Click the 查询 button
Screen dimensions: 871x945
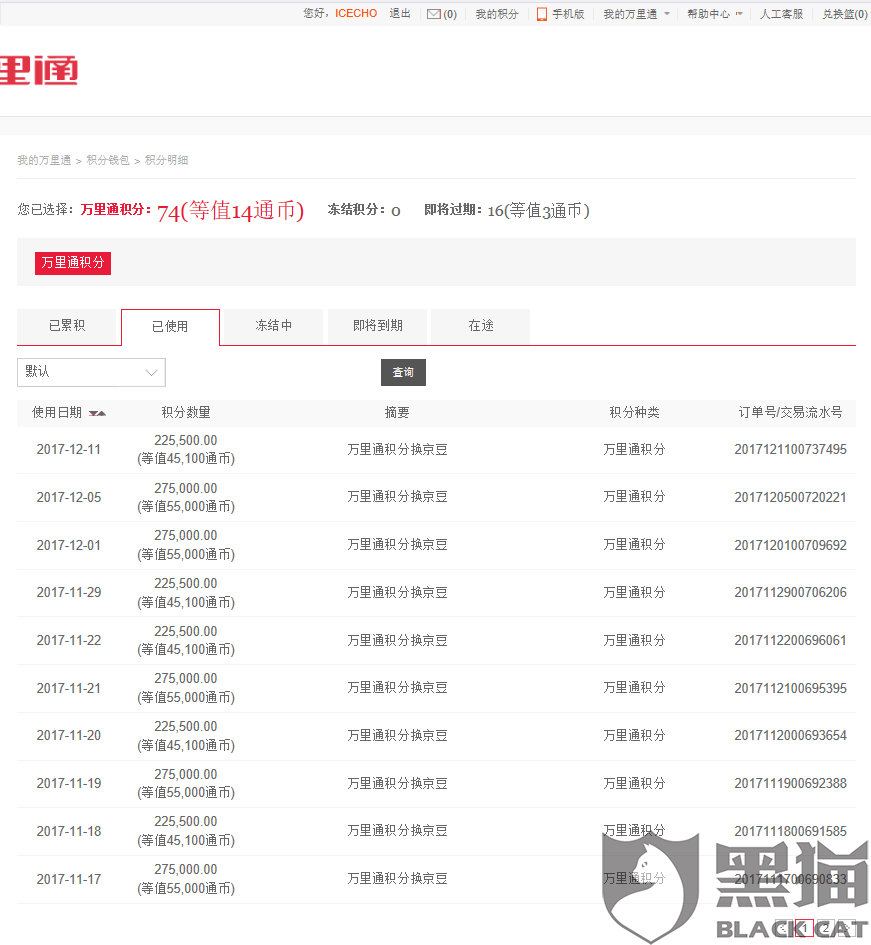(x=403, y=372)
